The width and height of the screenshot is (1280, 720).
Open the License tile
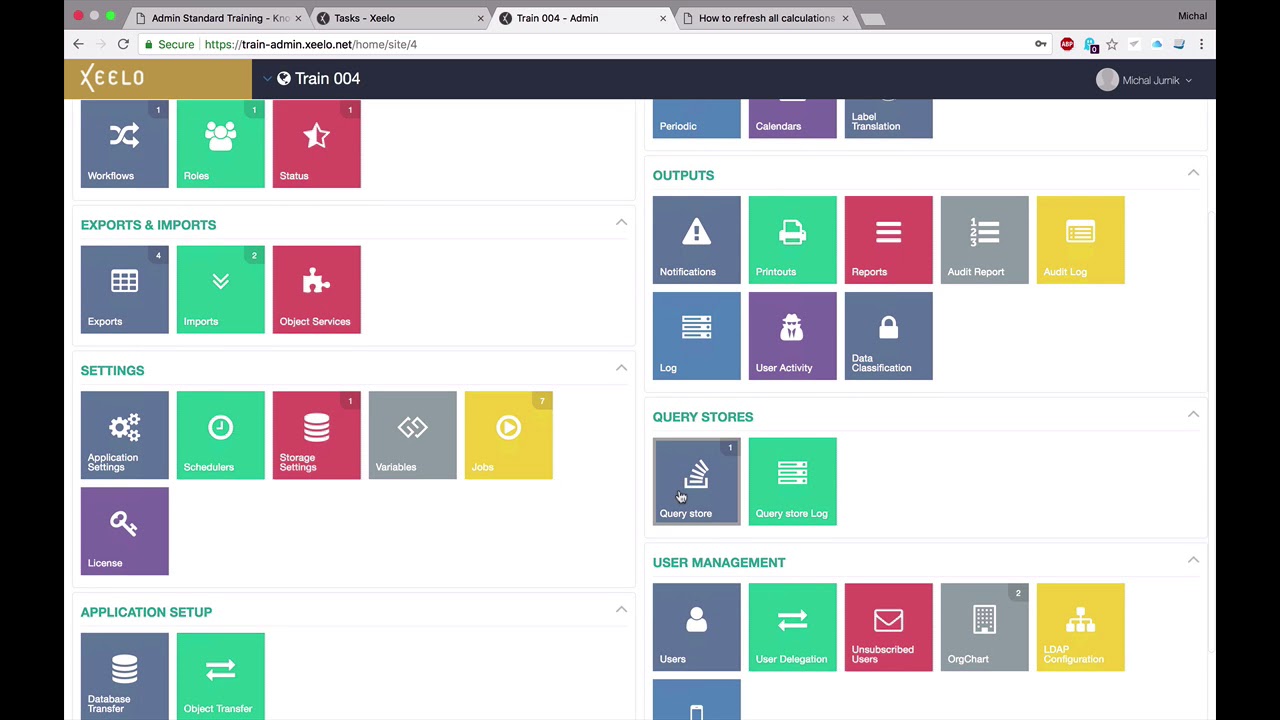[x=124, y=531]
